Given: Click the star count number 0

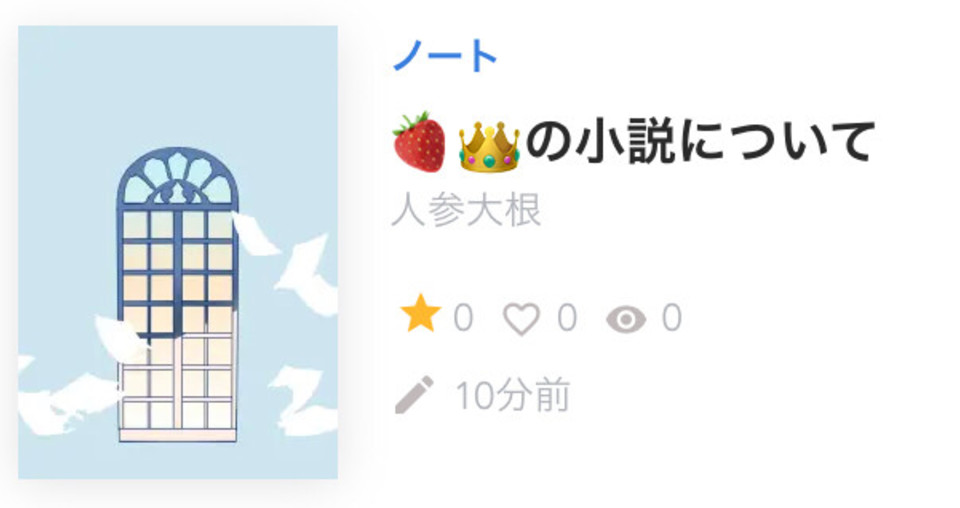Looking at the screenshot, I should [x=463, y=318].
